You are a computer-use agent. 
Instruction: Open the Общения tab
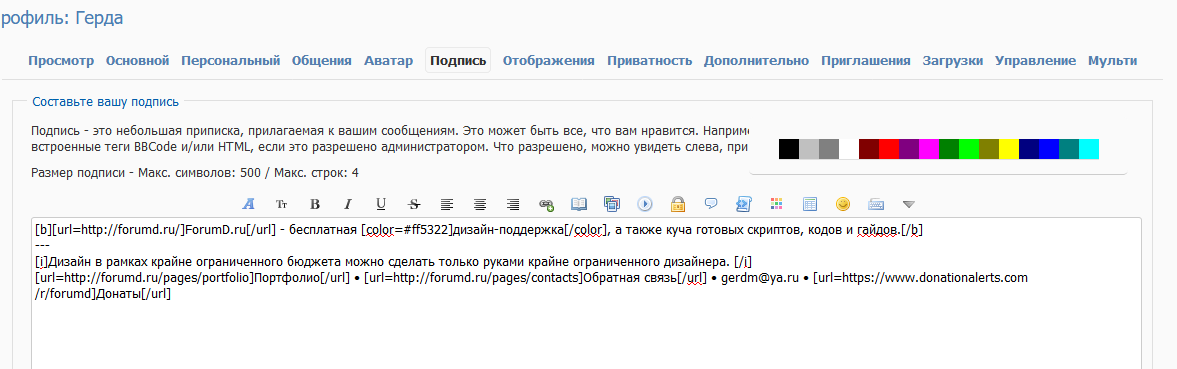point(321,61)
